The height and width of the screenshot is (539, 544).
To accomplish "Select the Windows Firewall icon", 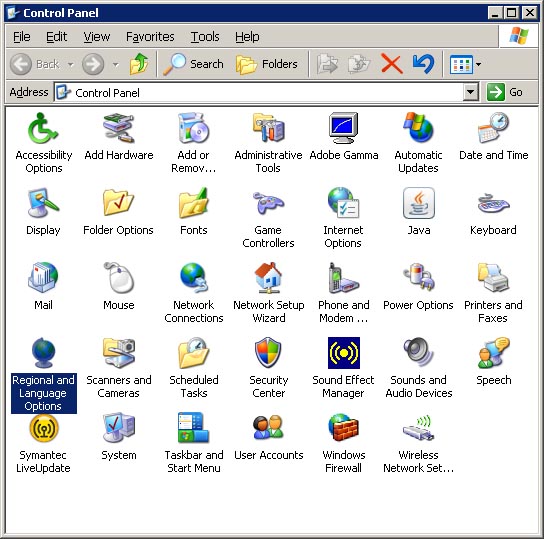I will click(x=343, y=428).
